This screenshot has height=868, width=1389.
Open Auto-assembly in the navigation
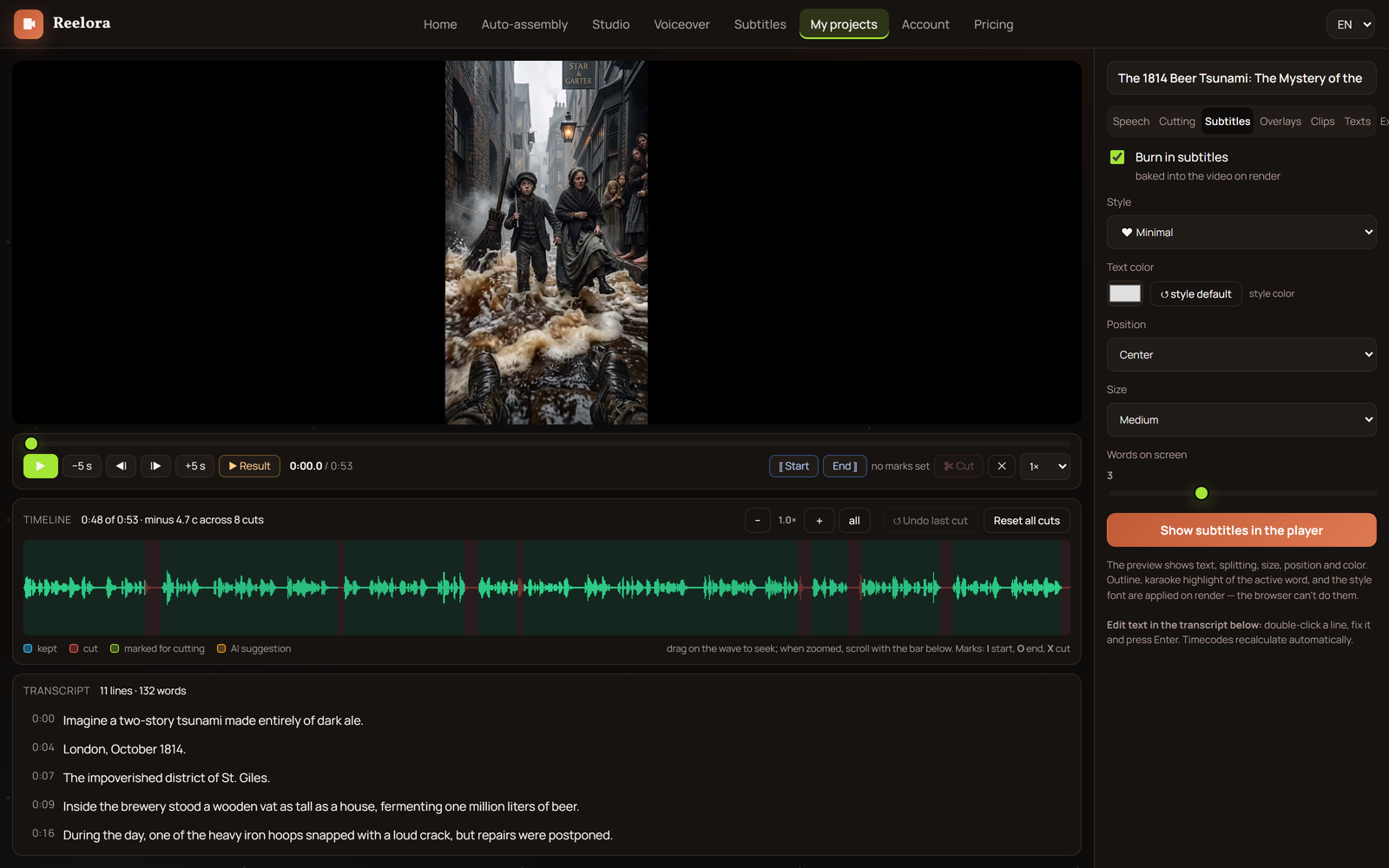(x=524, y=24)
